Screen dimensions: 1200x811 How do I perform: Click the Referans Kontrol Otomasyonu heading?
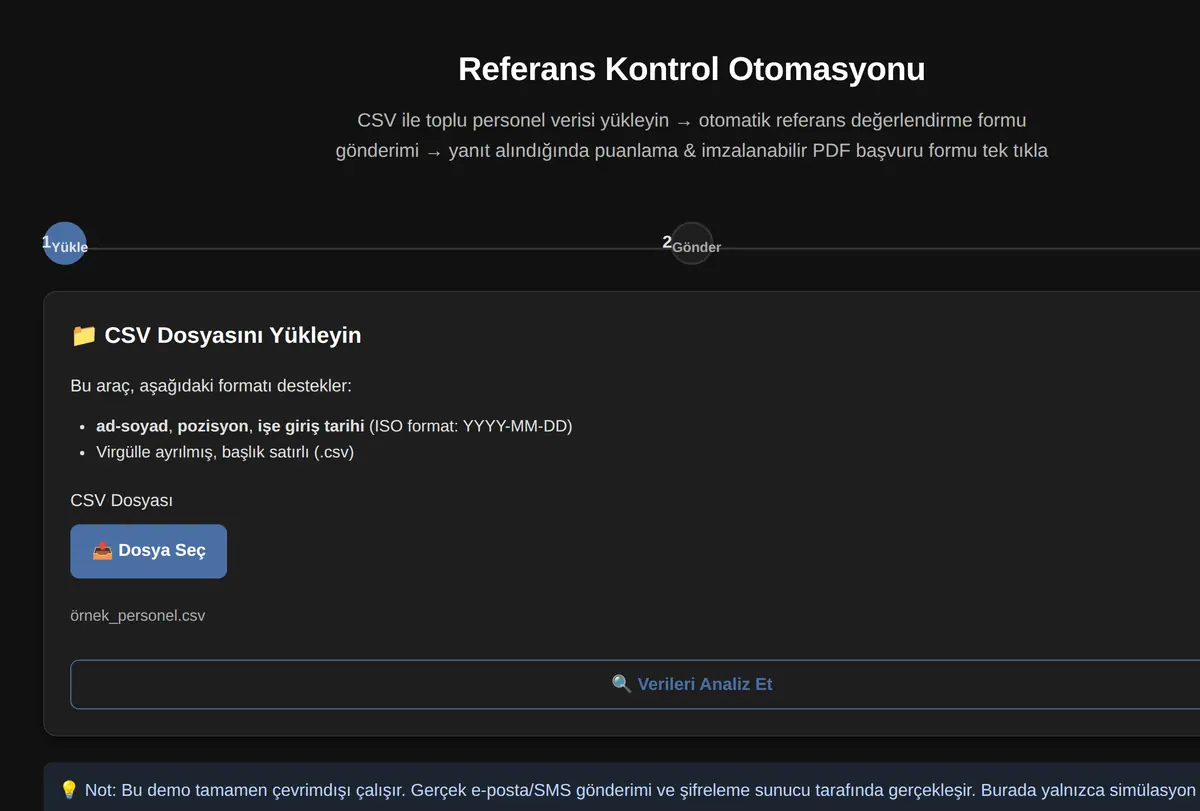tap(691, 69)
